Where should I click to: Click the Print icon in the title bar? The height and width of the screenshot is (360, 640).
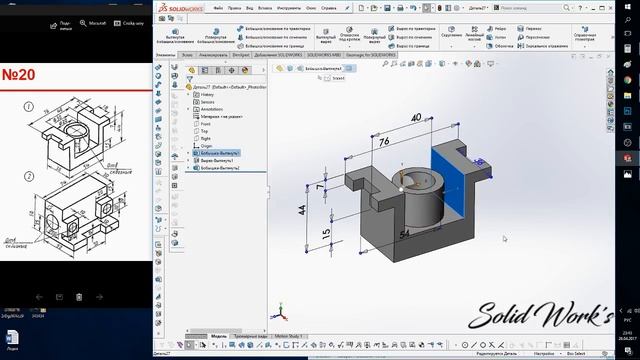[x=400, y=8]
